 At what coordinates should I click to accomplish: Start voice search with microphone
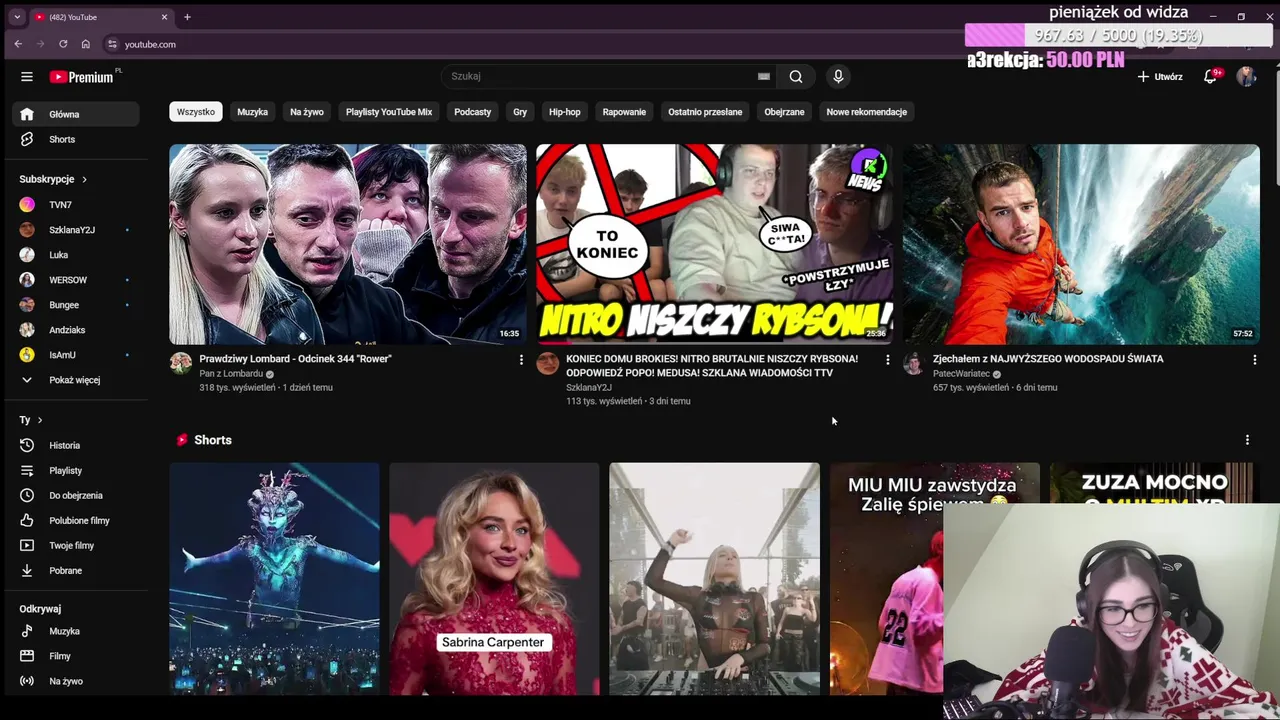838,76
